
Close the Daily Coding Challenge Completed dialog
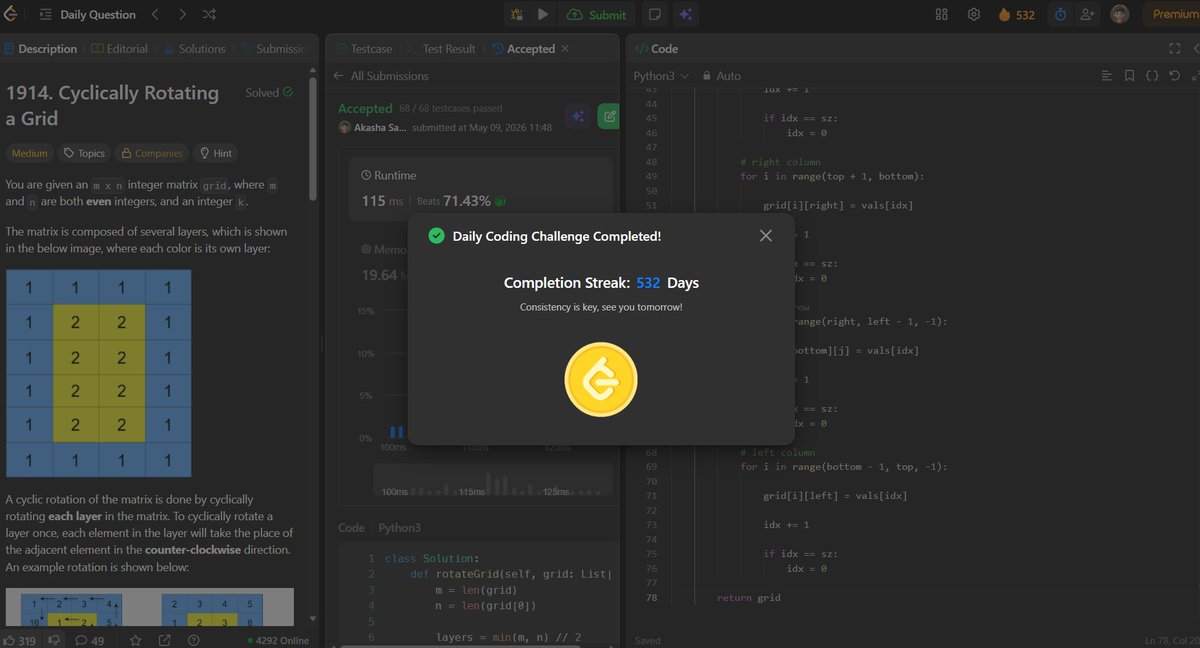[x=766, y=236]
